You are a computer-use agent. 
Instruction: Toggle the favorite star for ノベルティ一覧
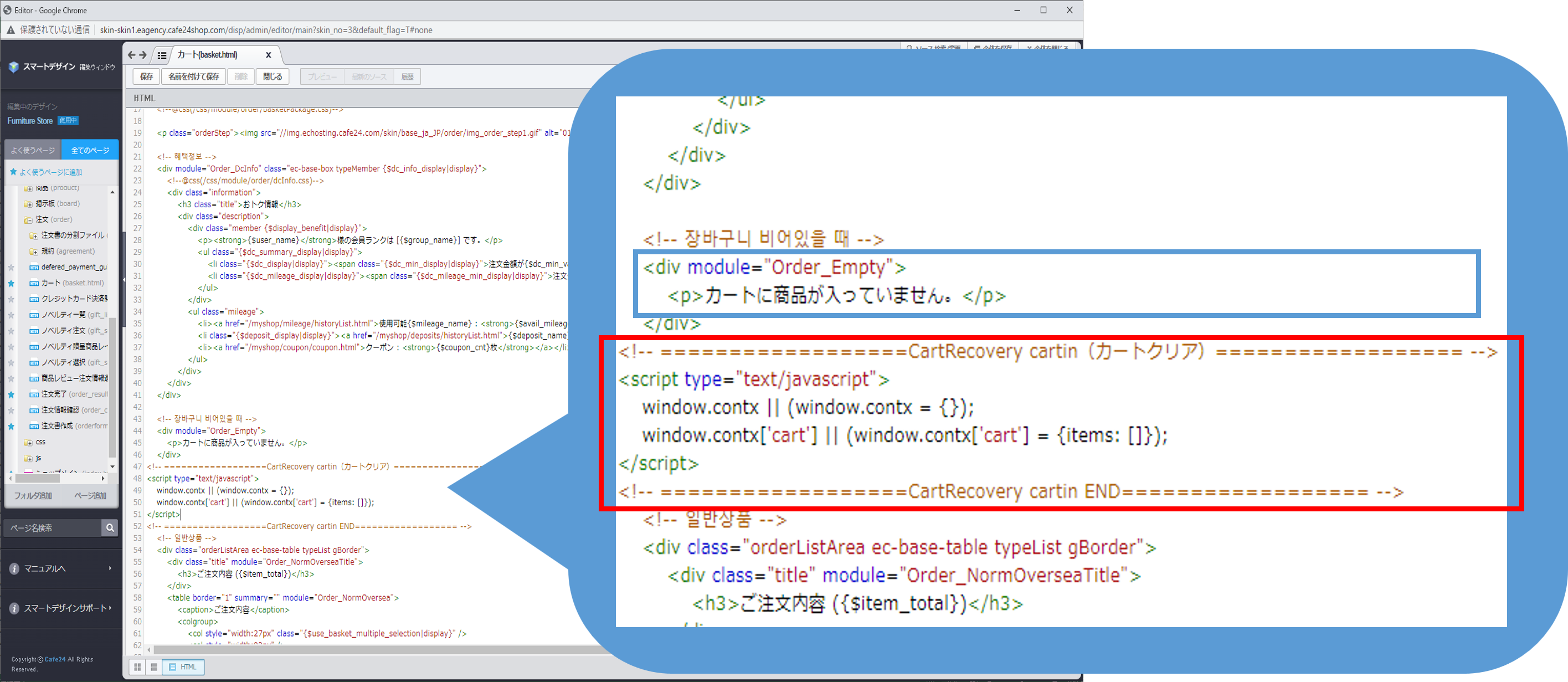(x=11, y=315)
